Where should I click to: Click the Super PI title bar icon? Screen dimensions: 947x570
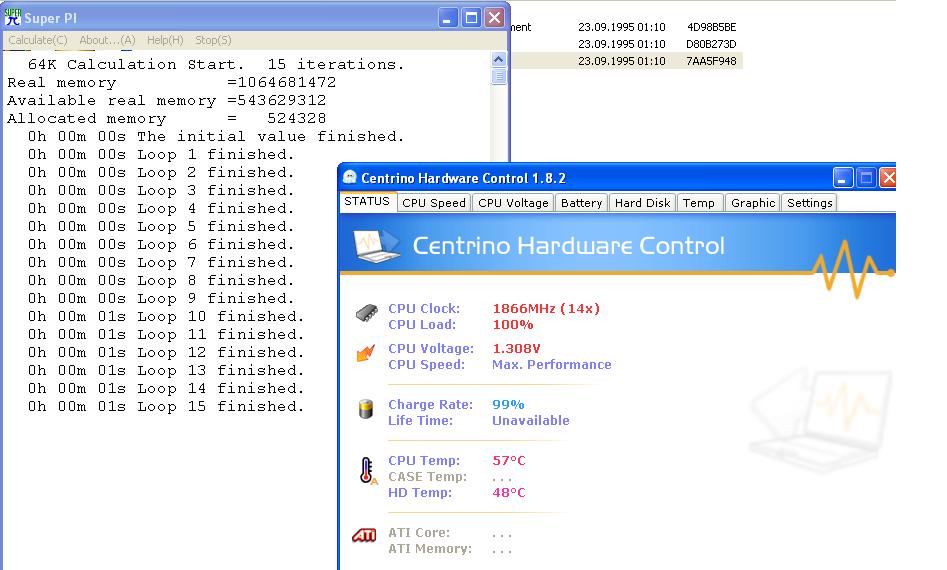[13, 17]
